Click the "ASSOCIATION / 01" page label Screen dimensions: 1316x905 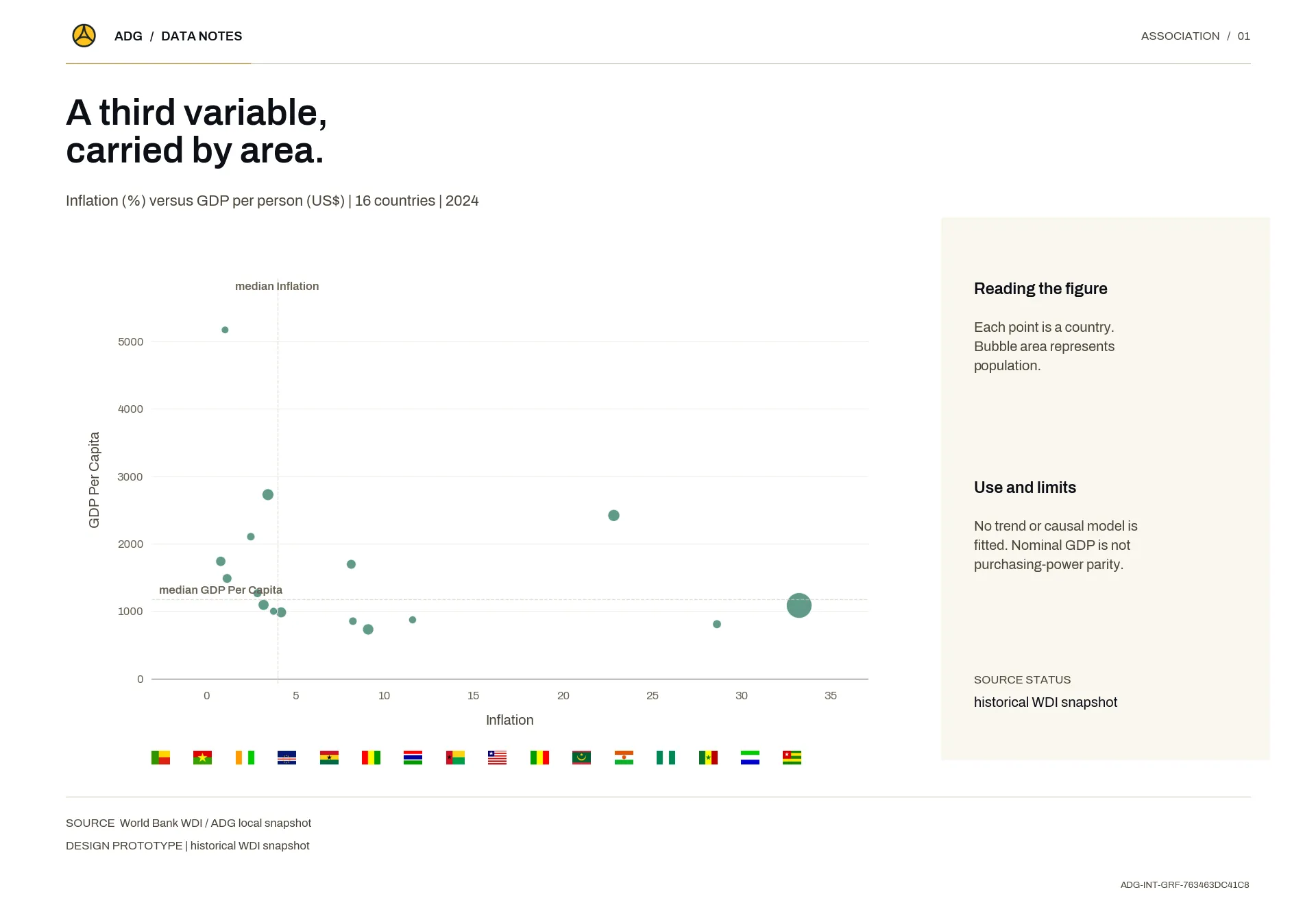tap(1195, 36)
